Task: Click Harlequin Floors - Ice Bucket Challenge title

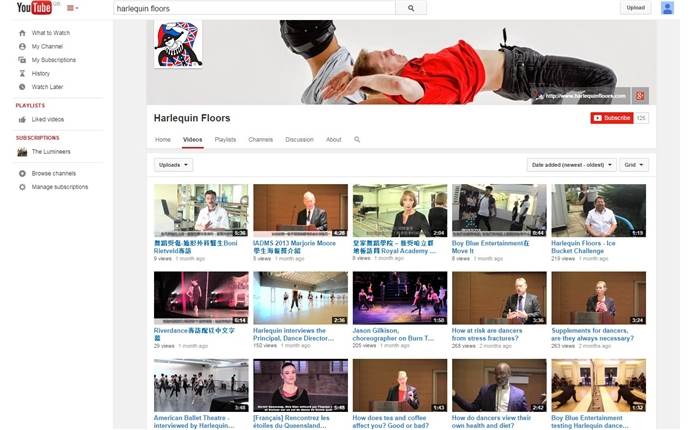Action: coord(583,247)
